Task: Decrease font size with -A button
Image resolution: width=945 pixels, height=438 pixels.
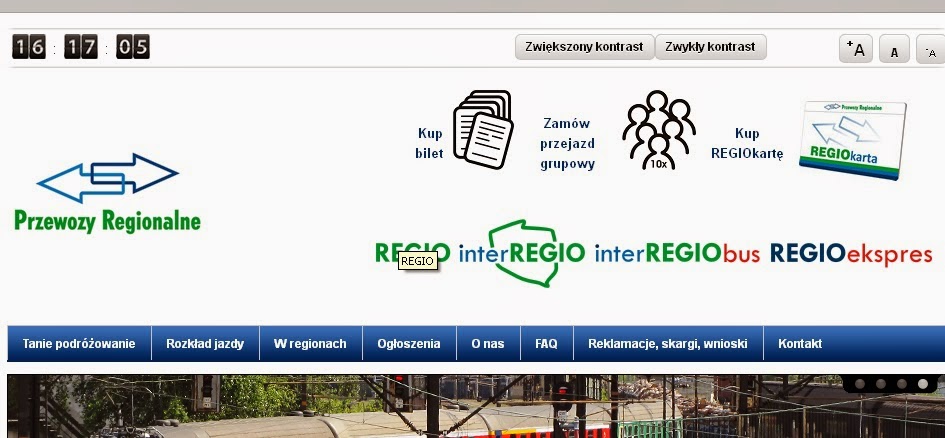Action: pyautogui.click(x=931, y=49)
